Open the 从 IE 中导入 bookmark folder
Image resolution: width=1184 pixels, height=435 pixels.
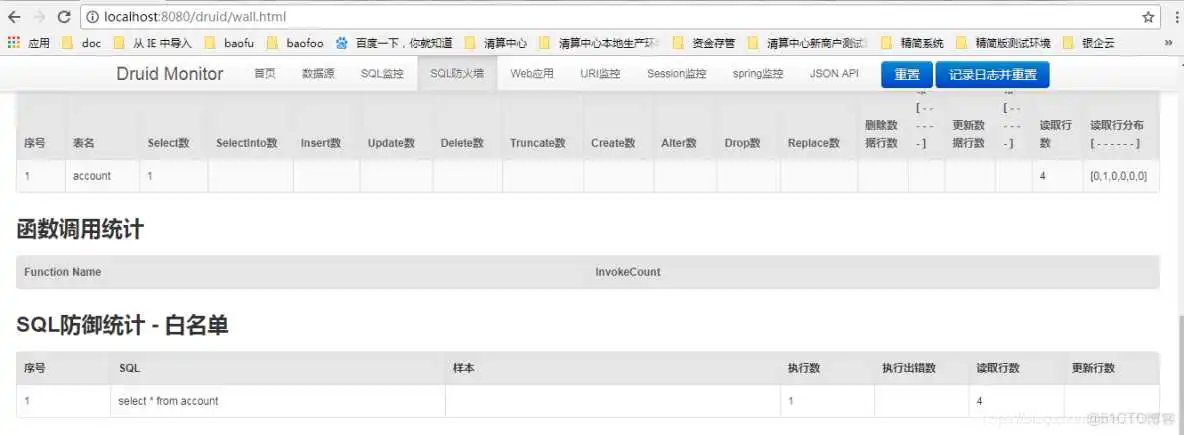tap(153, 43)
